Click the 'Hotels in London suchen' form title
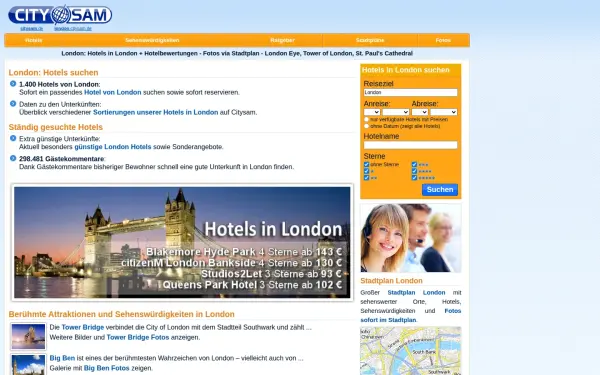This screenshot has height=375, width=600. (x=406, y=70)
